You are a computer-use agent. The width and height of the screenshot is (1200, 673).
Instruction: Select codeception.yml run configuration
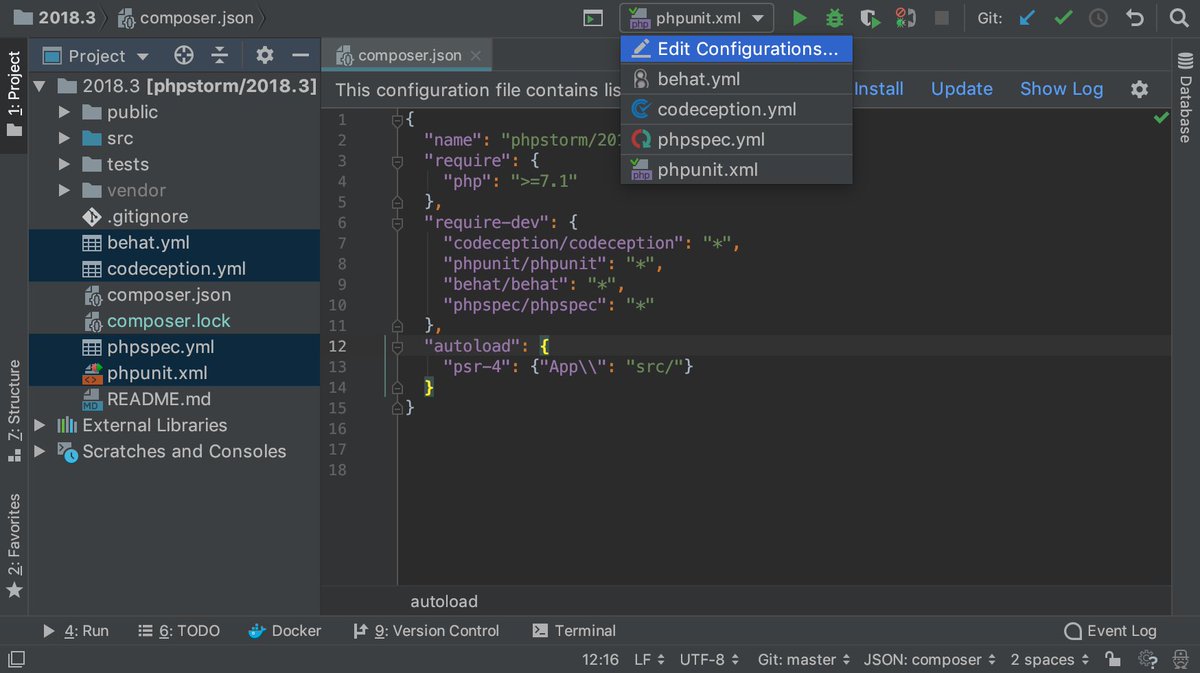736,109
